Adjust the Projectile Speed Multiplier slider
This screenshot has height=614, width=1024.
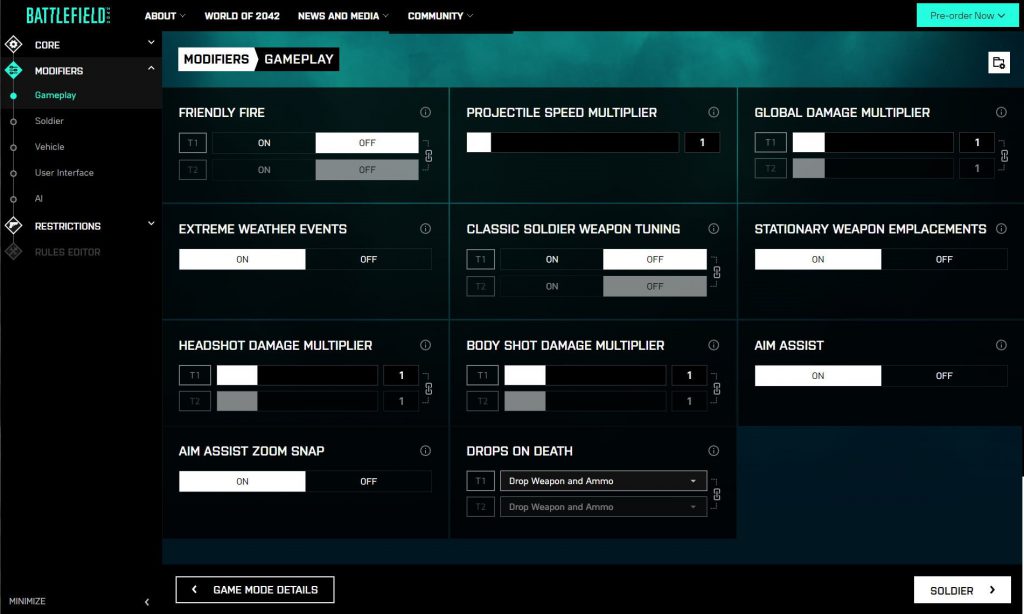click(x=572, y=143)
